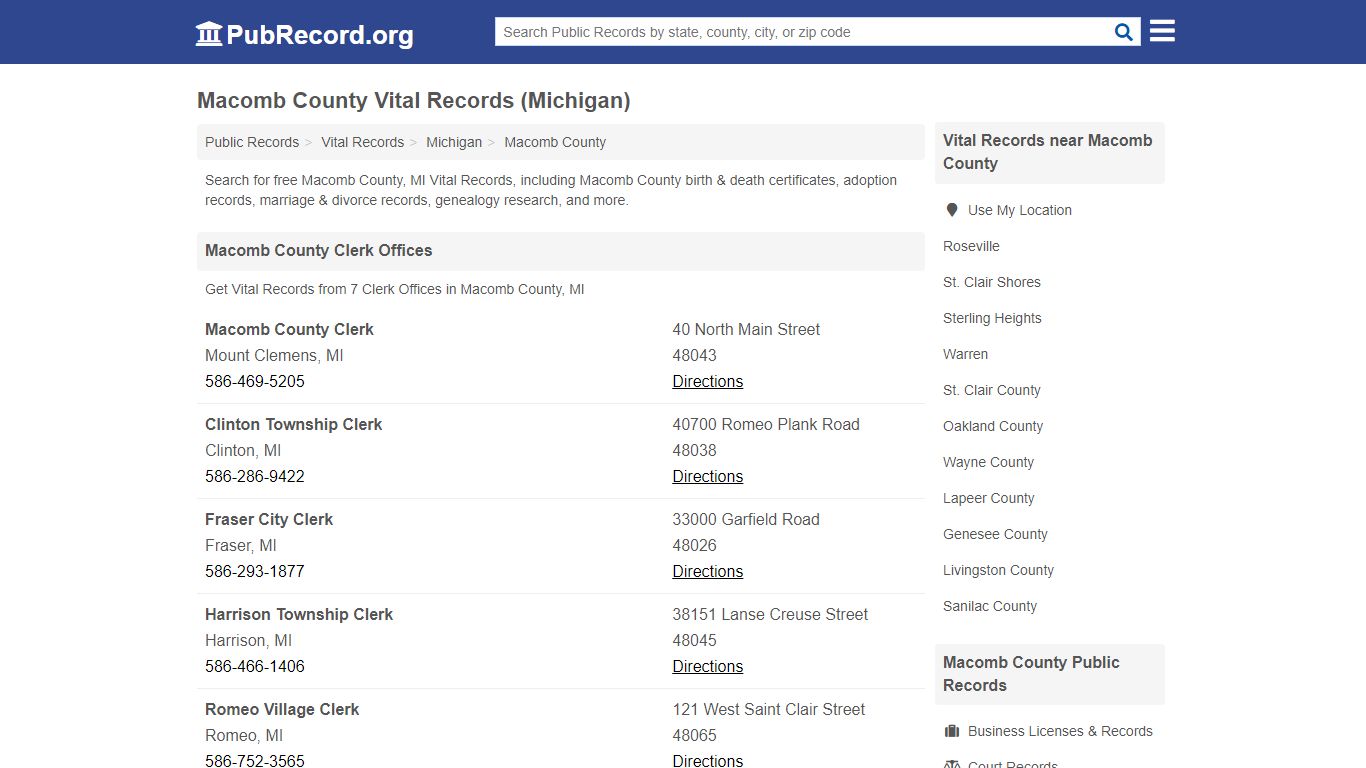Click the magnifier search icon
Screen dimensions: 1366x768
(1124, 32)
